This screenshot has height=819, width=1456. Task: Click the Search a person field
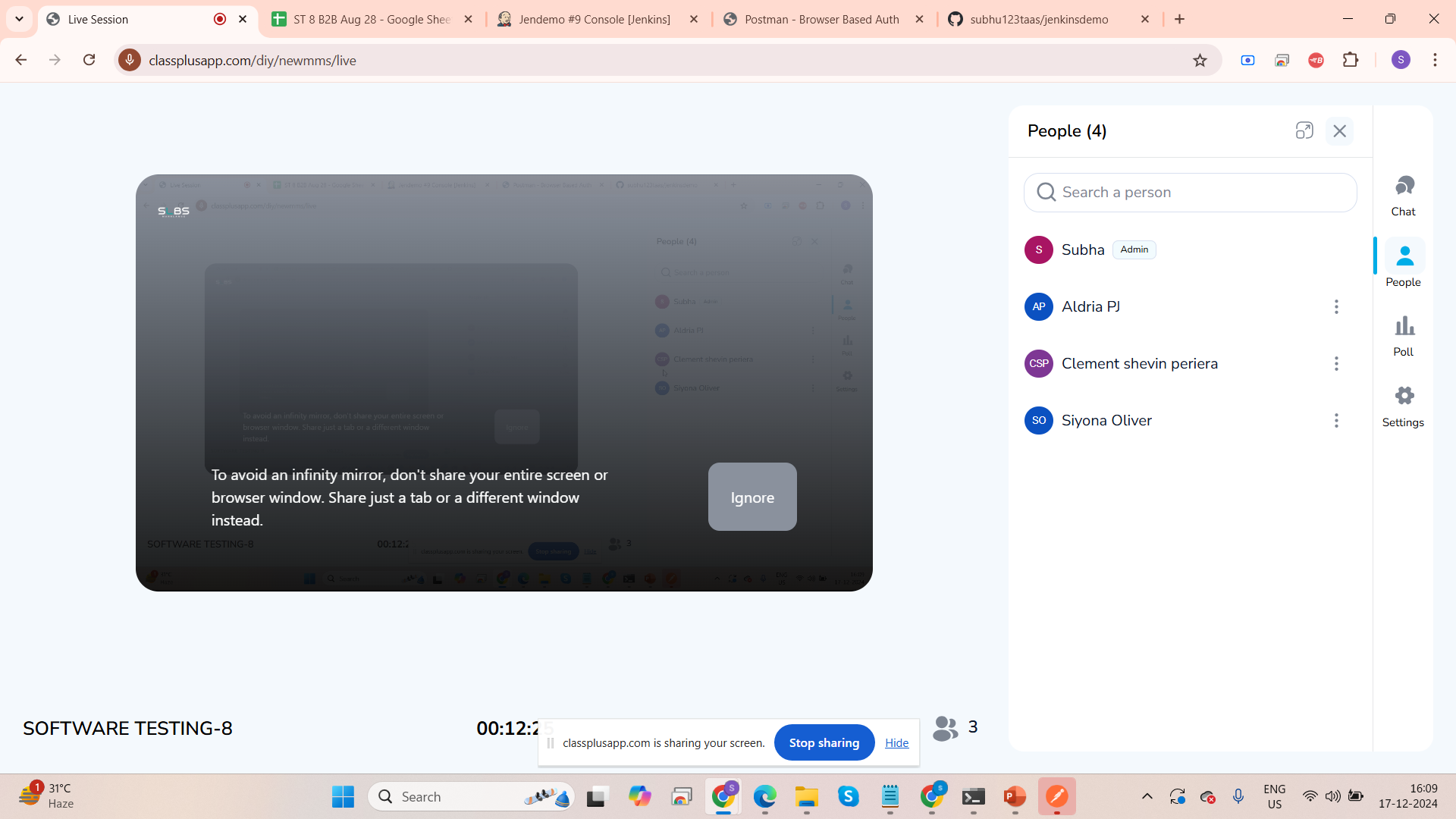coord(1190,193)
